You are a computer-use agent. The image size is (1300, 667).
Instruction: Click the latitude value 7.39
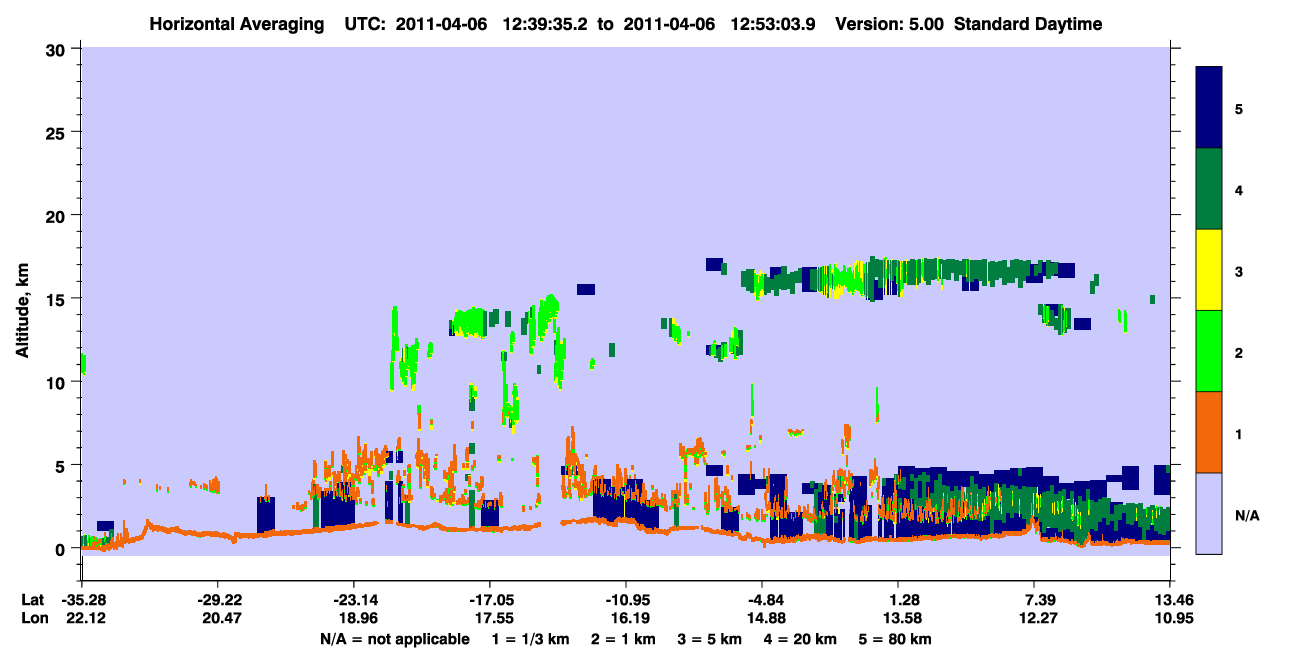(1034, 600)
